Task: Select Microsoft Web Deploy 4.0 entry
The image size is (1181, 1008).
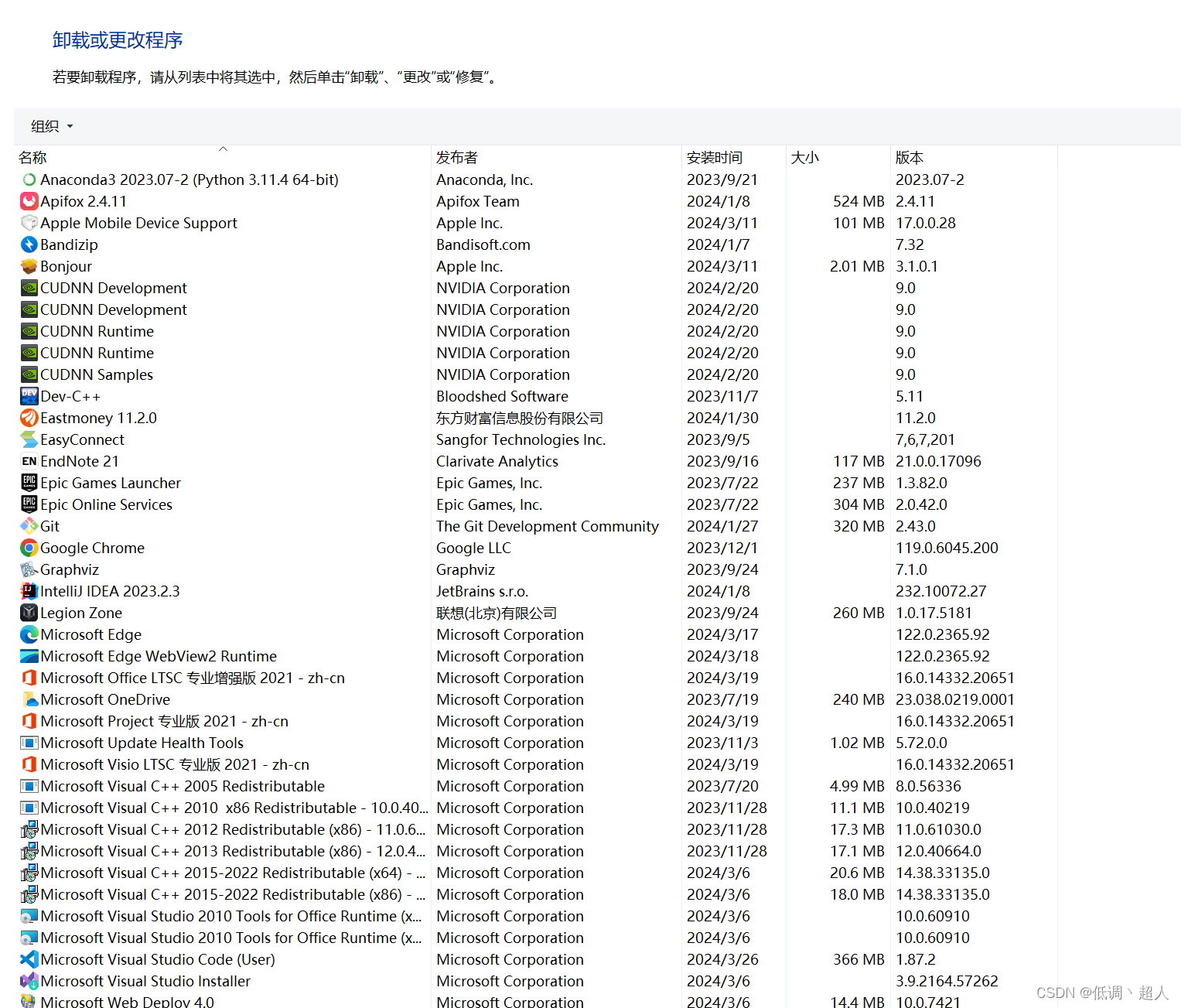Action: tap(128, 1002)
